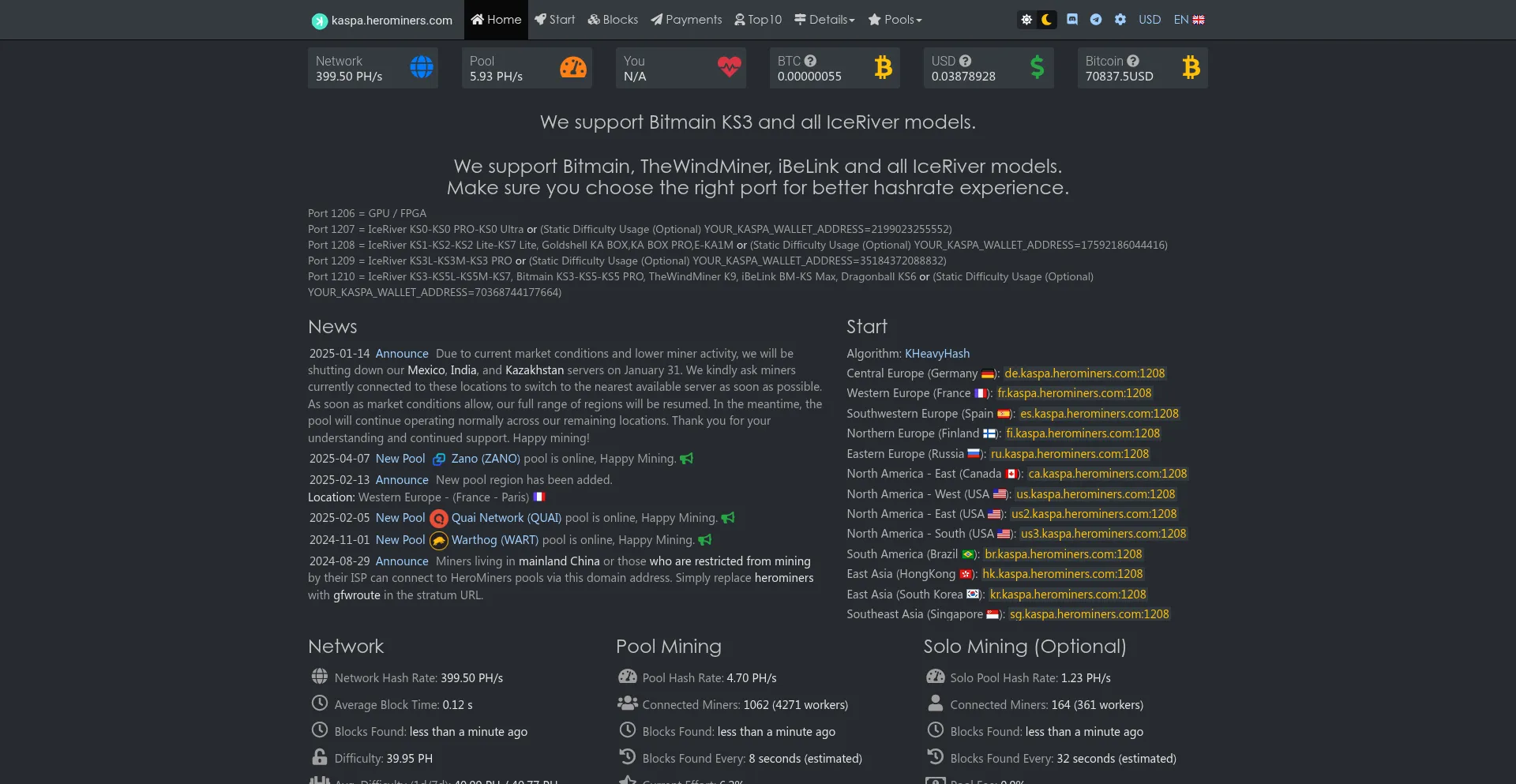Image resolution: width=1516 pixels, height=784 pixels.
Task: Open settings via gear icon in navbar
Action: tap(1120, 20)
